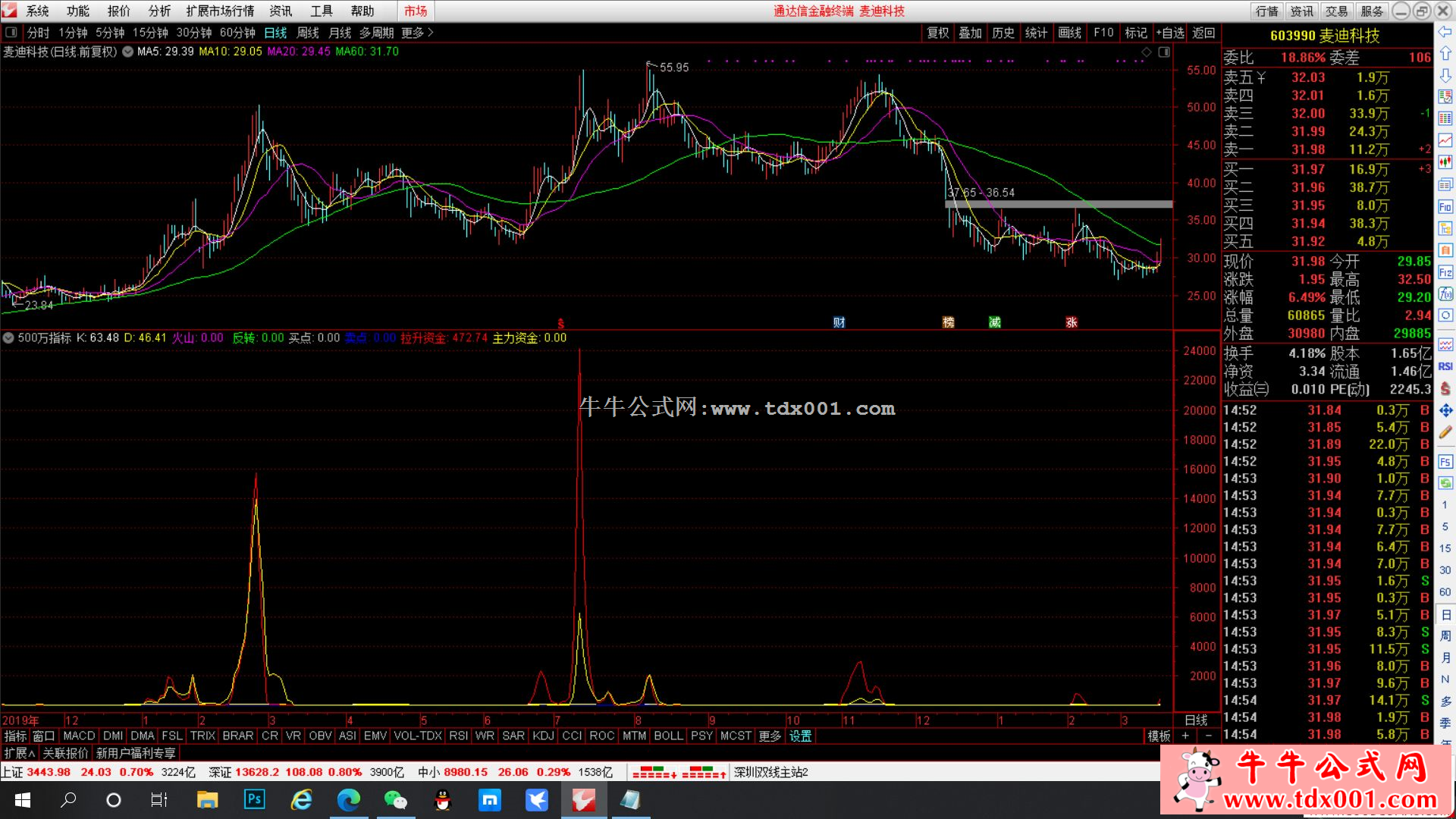Open File Explorer from the taskbar
The image size is (1456, 819).
click(207, 800)
